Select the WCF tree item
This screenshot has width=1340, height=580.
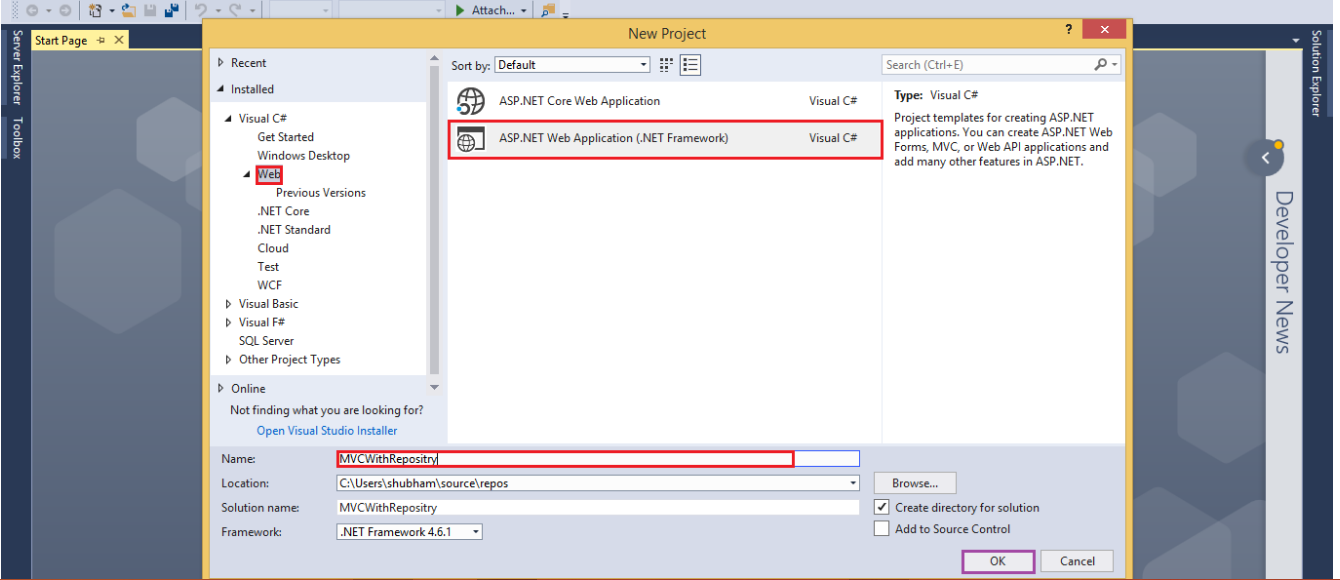point(269,285)
